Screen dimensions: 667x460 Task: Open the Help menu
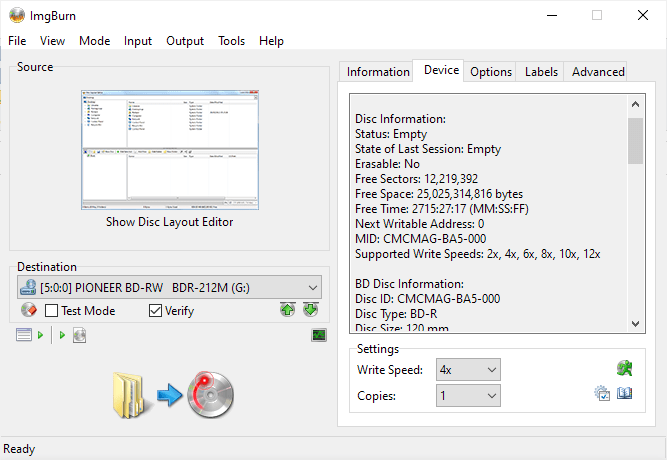pos(271,41)
